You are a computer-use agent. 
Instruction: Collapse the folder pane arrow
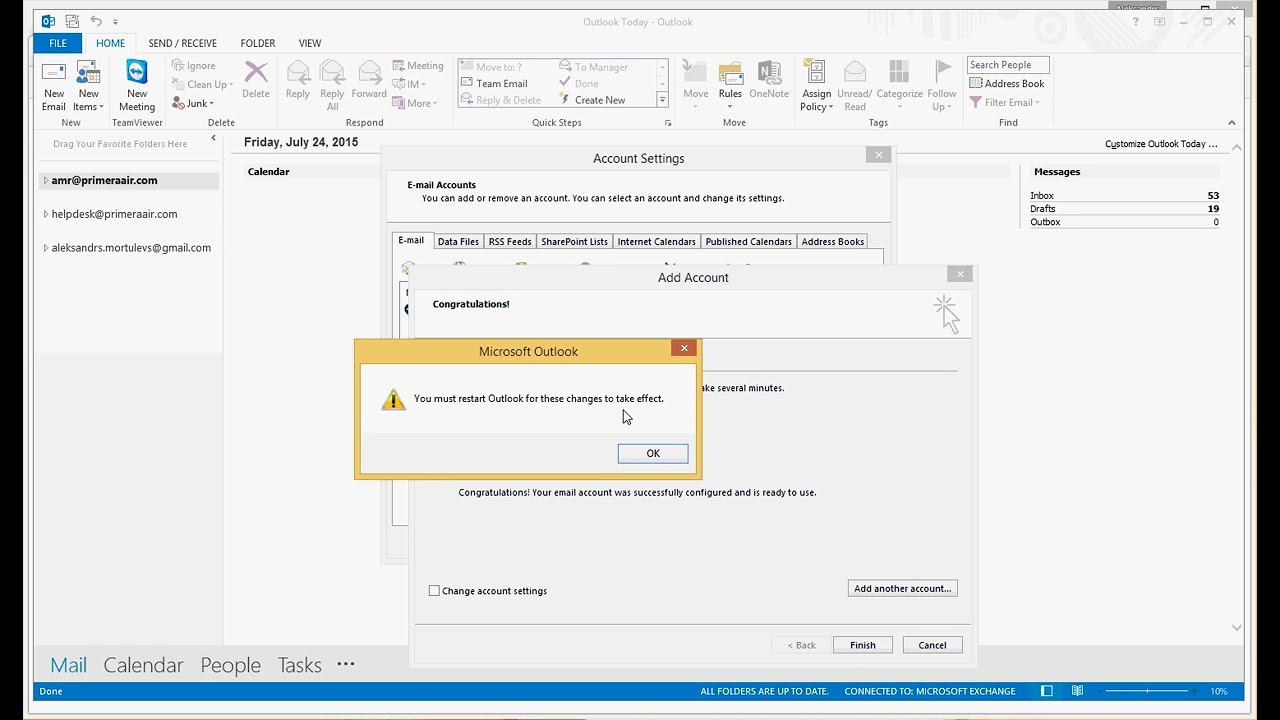click(x=213, y=139)
